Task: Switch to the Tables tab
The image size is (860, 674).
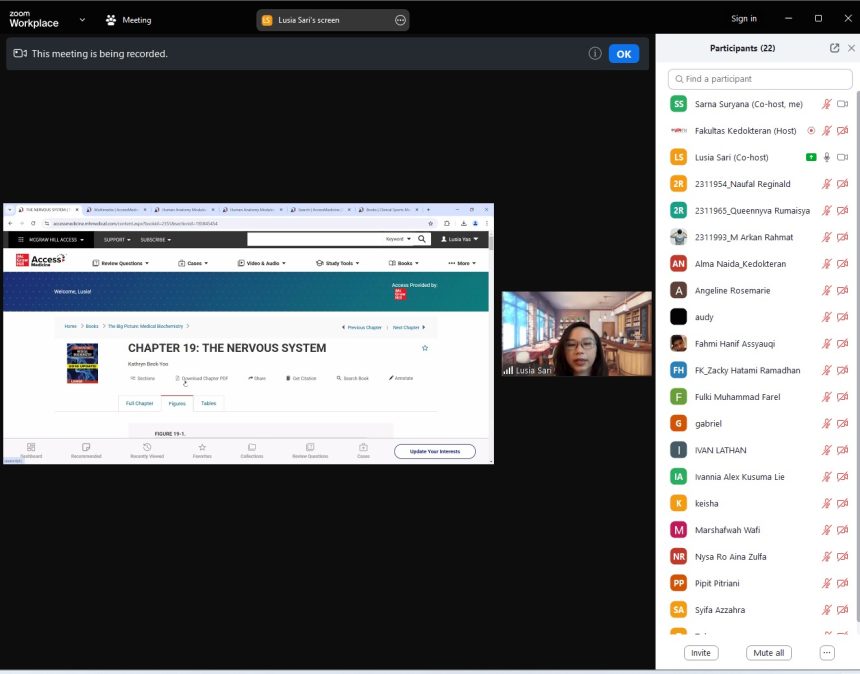Action: pyautogui.click(x=208, y=403)
